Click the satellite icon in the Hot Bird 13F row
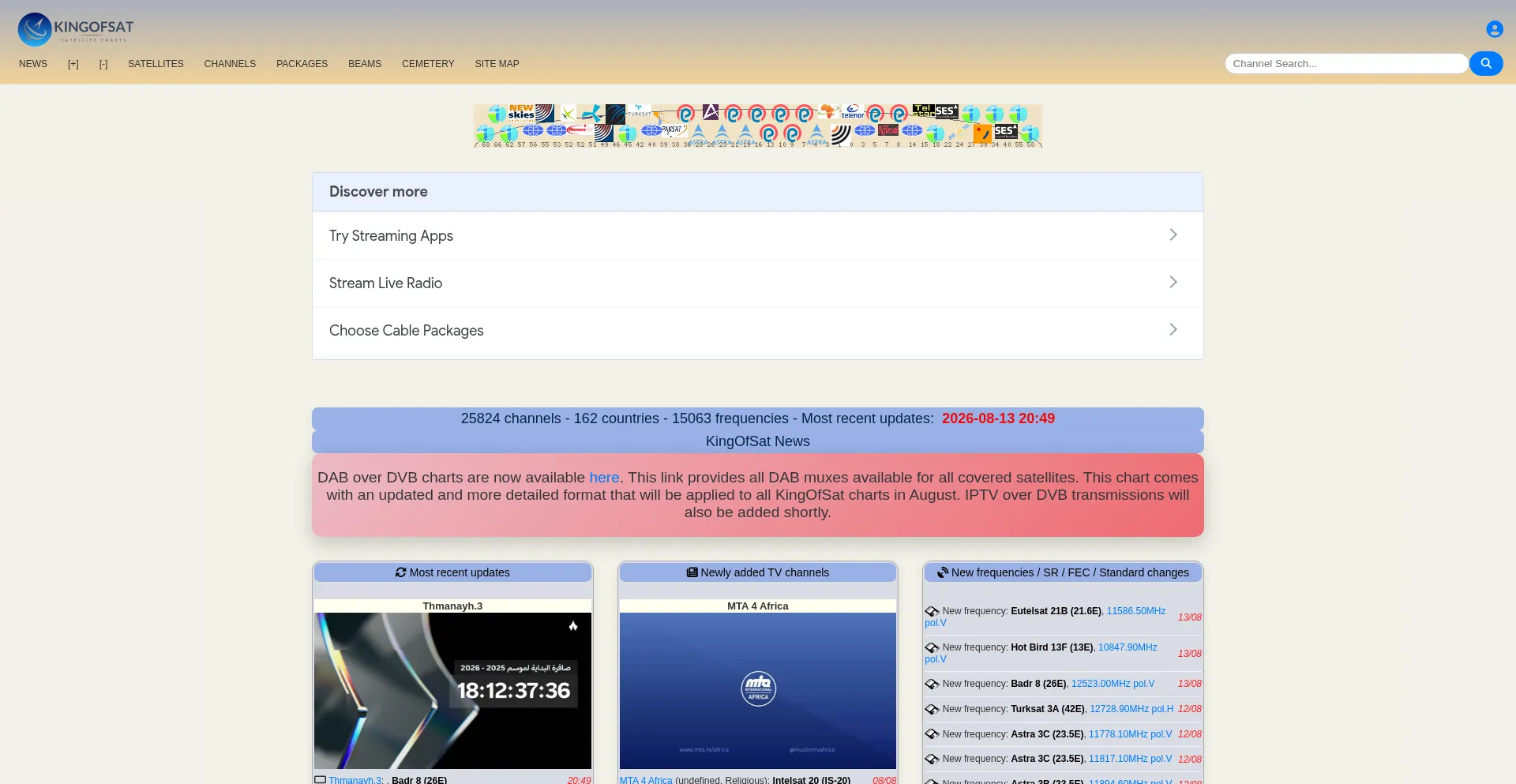The height and width of the screenshot is (784, 1516). pyautogui.click(x=932, y=647)
